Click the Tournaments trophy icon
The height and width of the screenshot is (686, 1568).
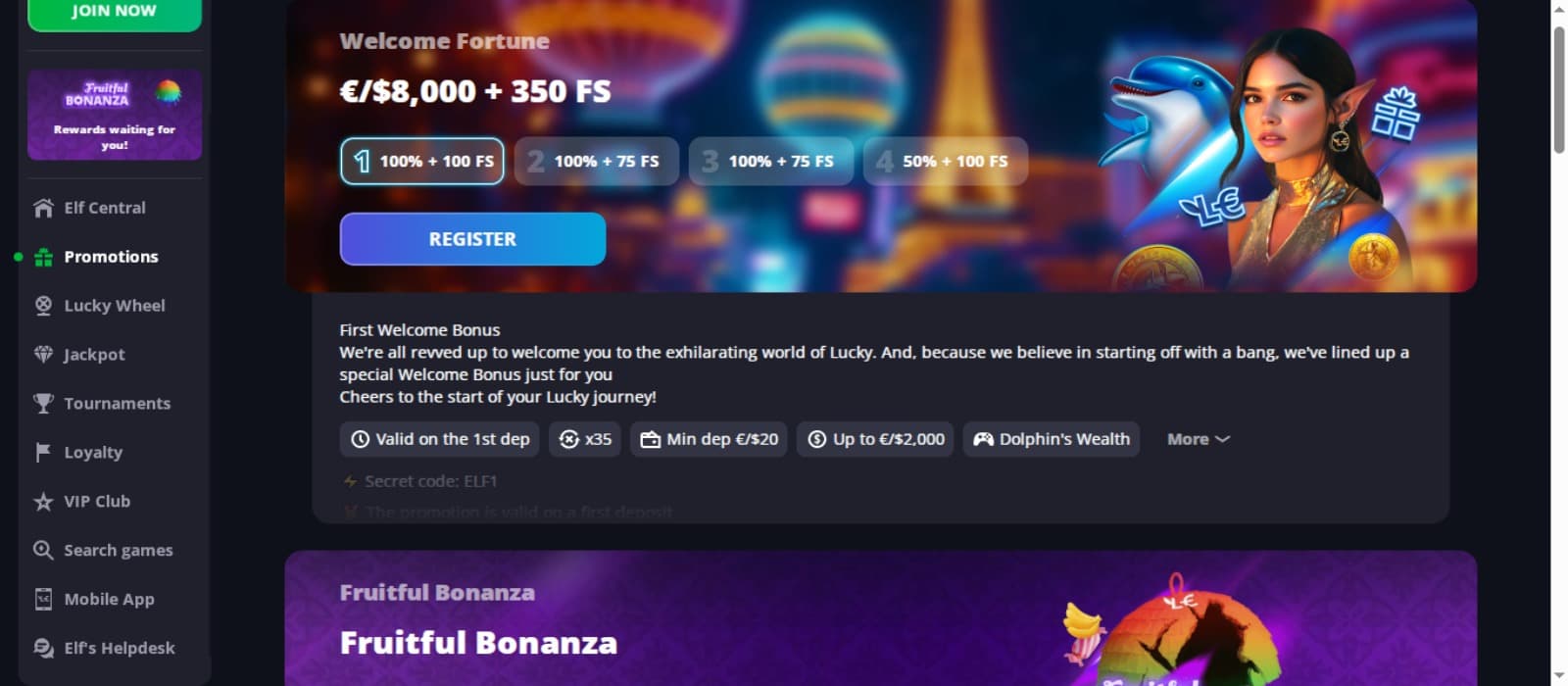point(43,404)
